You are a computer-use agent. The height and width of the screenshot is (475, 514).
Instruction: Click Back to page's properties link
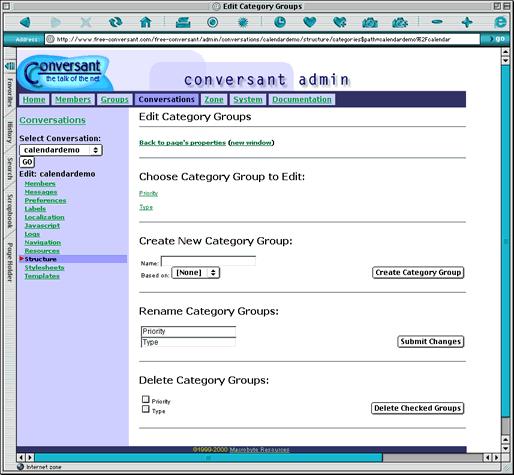[x=182, y=143]
